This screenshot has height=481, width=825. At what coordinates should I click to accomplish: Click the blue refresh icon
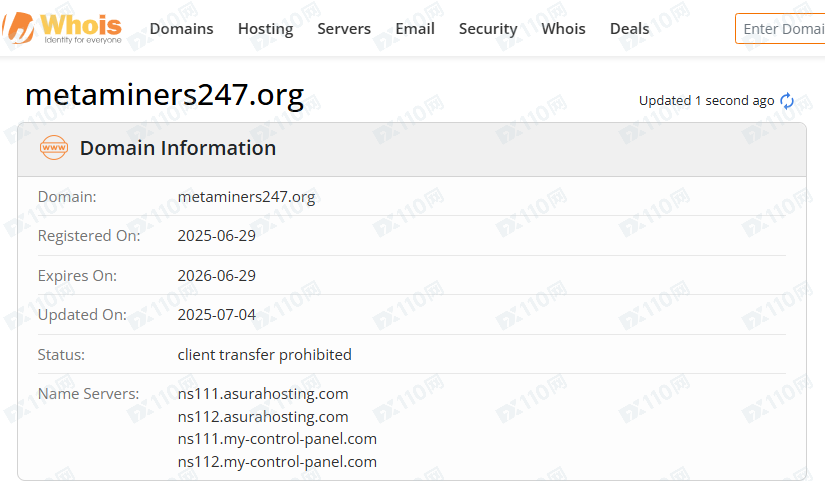[x=787, y=101]
